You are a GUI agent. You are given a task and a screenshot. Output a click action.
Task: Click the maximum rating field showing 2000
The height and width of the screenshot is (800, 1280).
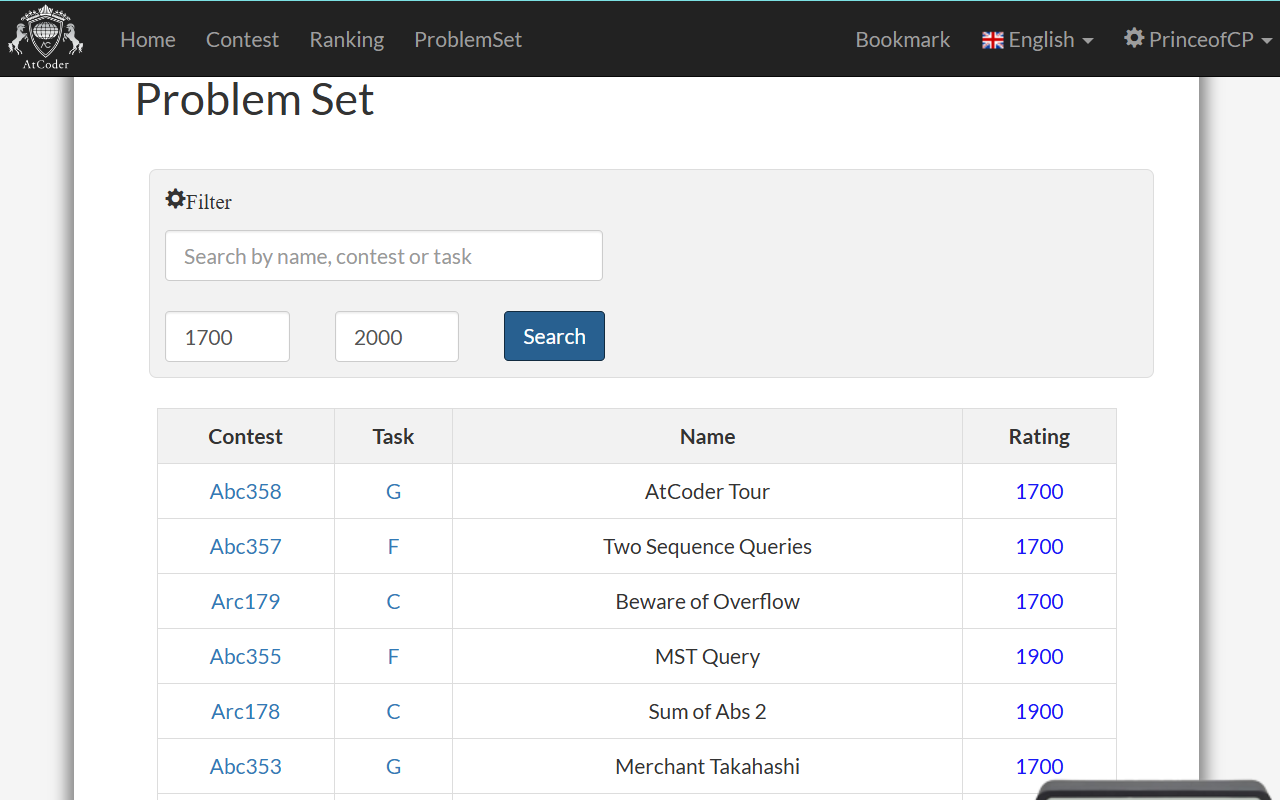396,337
